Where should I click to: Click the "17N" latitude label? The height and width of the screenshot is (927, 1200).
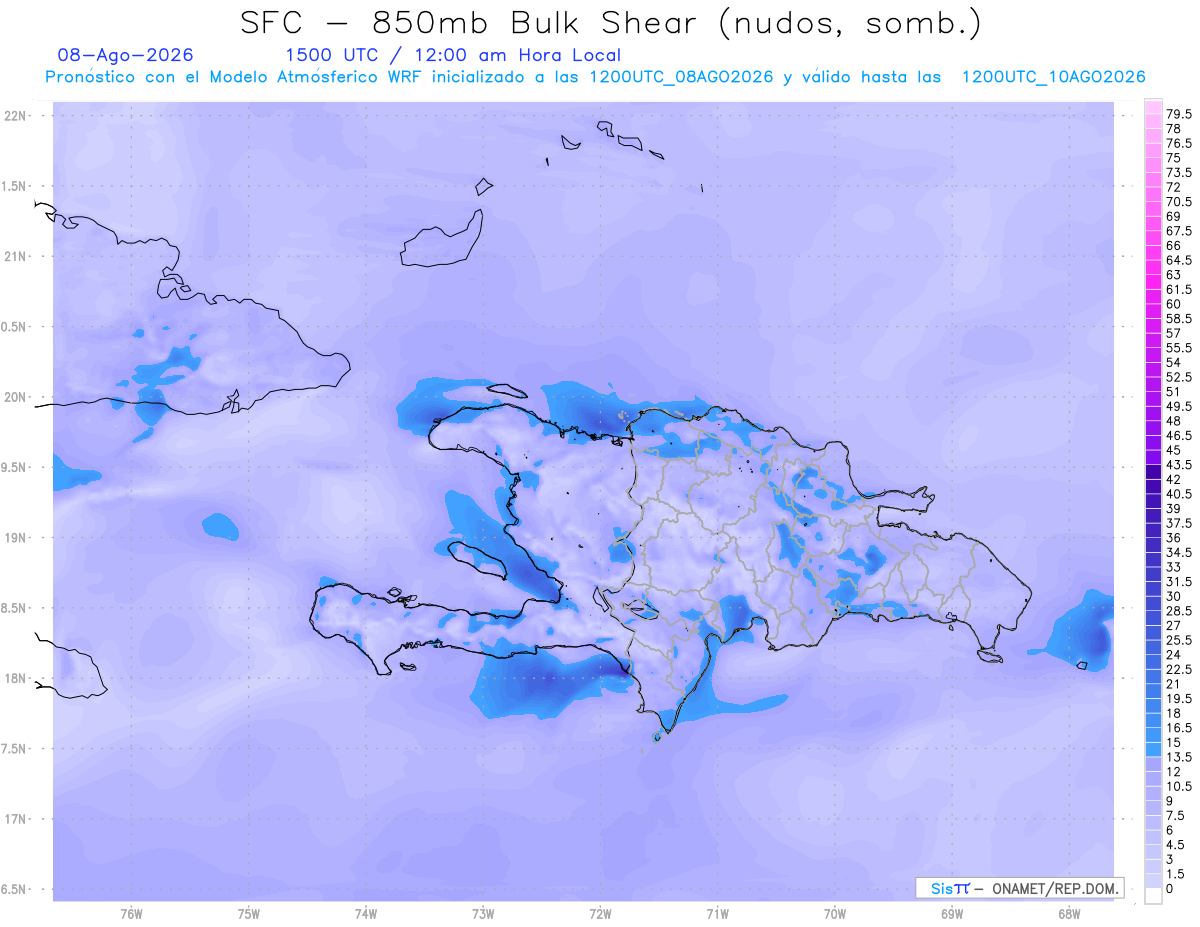click(16, 820)
